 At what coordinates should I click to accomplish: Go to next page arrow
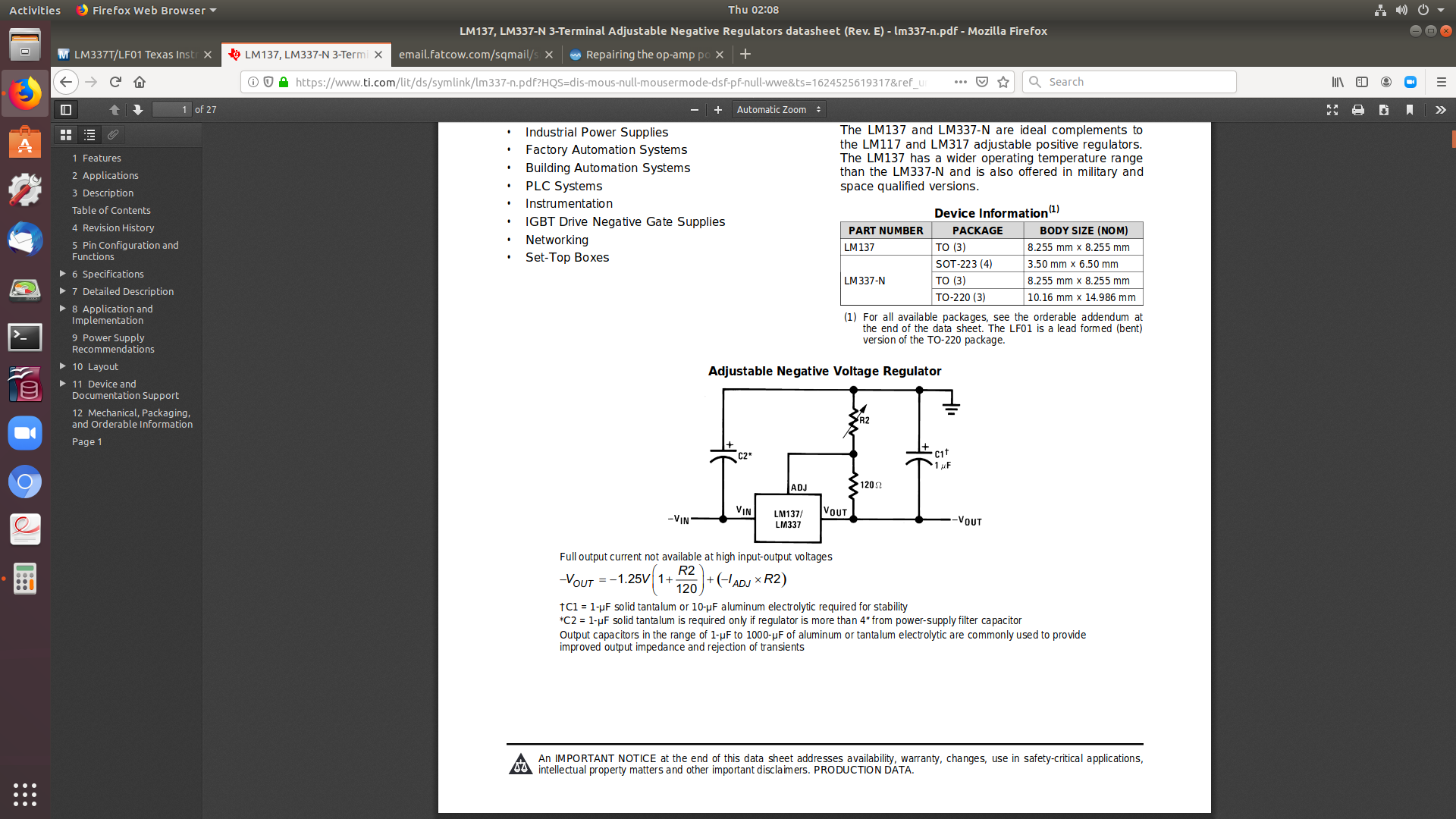pos(138,110)
